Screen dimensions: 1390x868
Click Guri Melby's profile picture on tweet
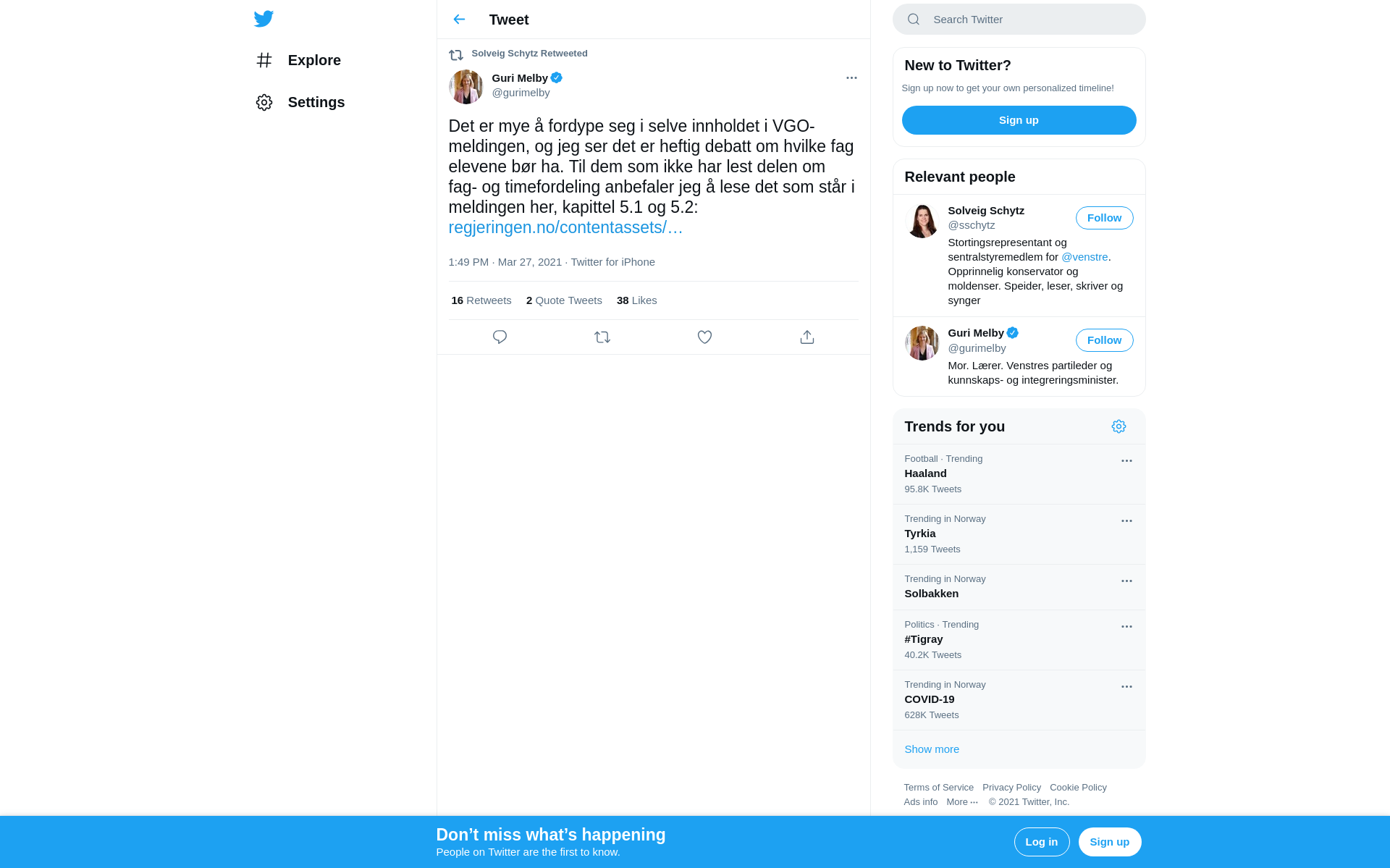pyautogui.click(x=466, y=87)
